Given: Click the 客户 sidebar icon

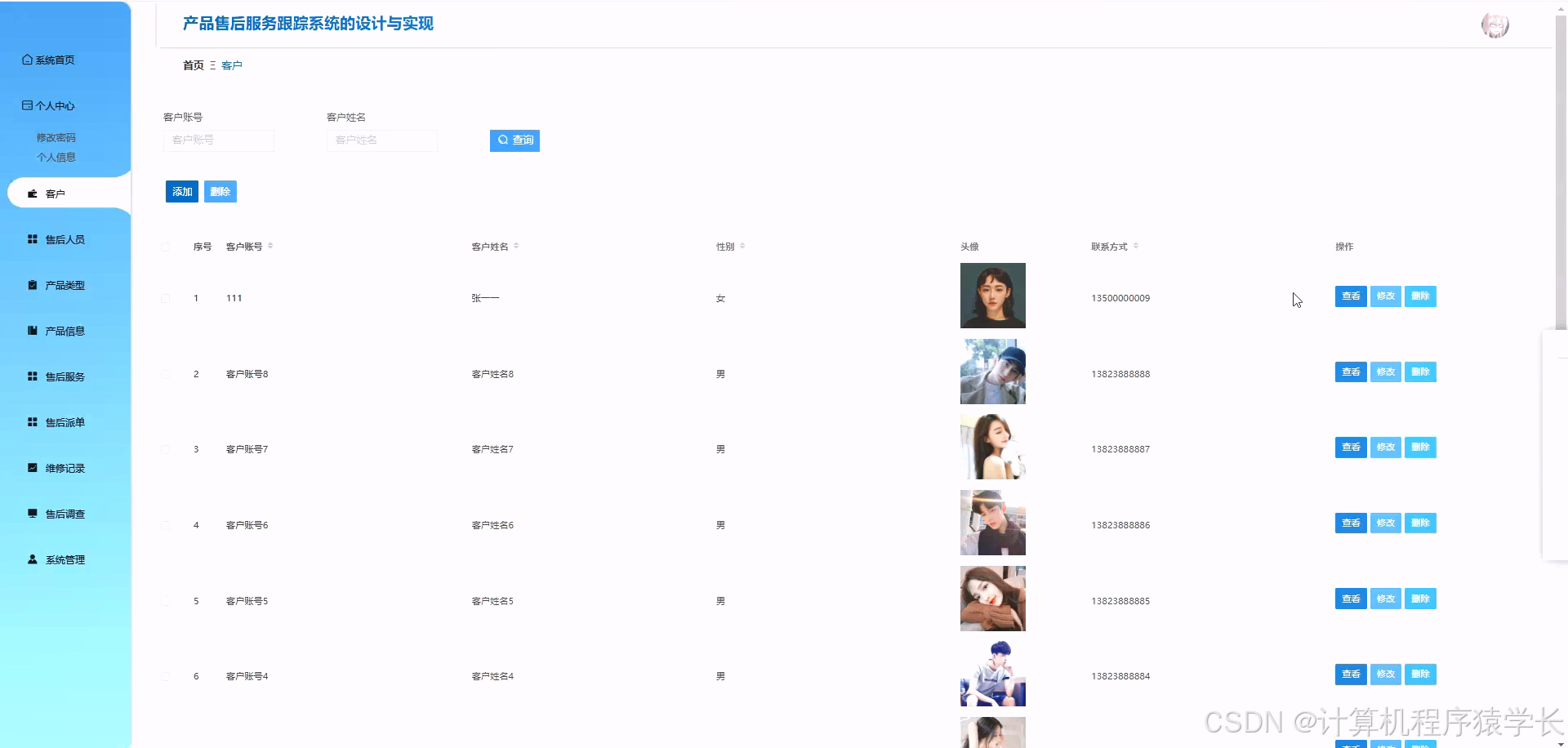Looking at the screenshot, I should [x=33, y=194].
